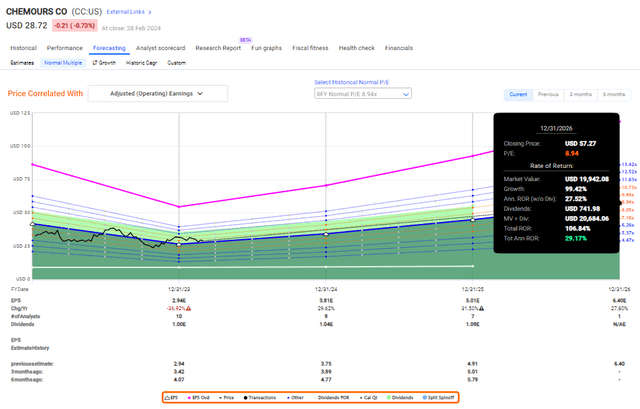Show Previous estimates
Screen dimensions: 640x409
click(548, 94)
